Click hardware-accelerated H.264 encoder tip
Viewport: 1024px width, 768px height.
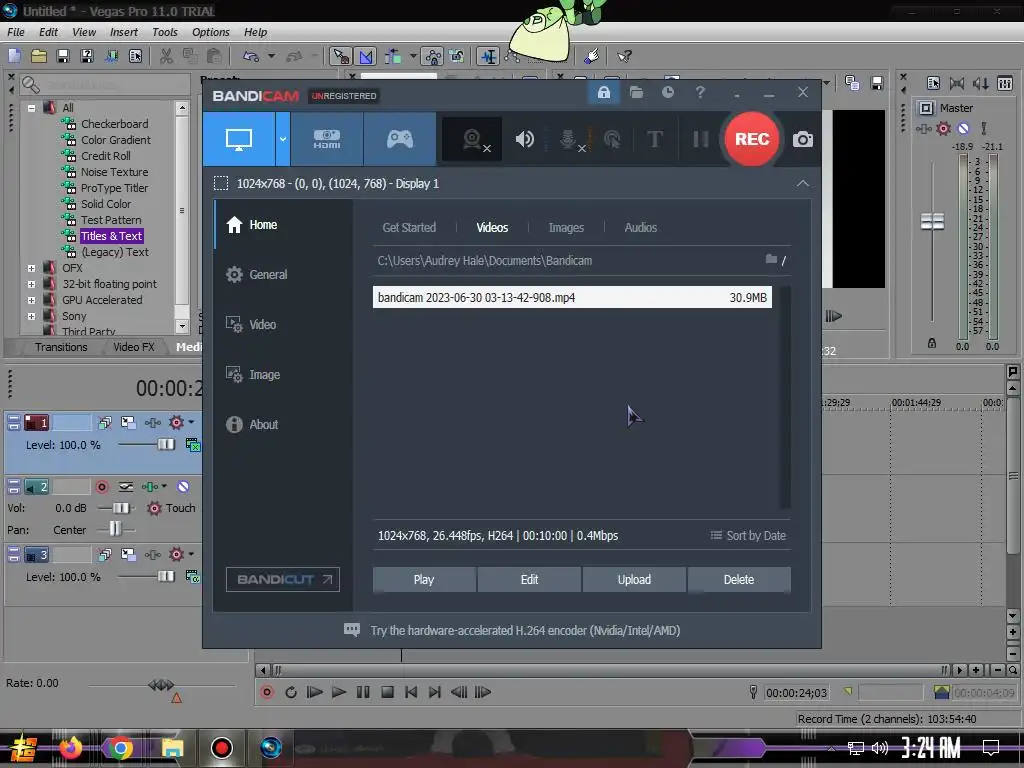pyautogui.click(x=525, y=630)
